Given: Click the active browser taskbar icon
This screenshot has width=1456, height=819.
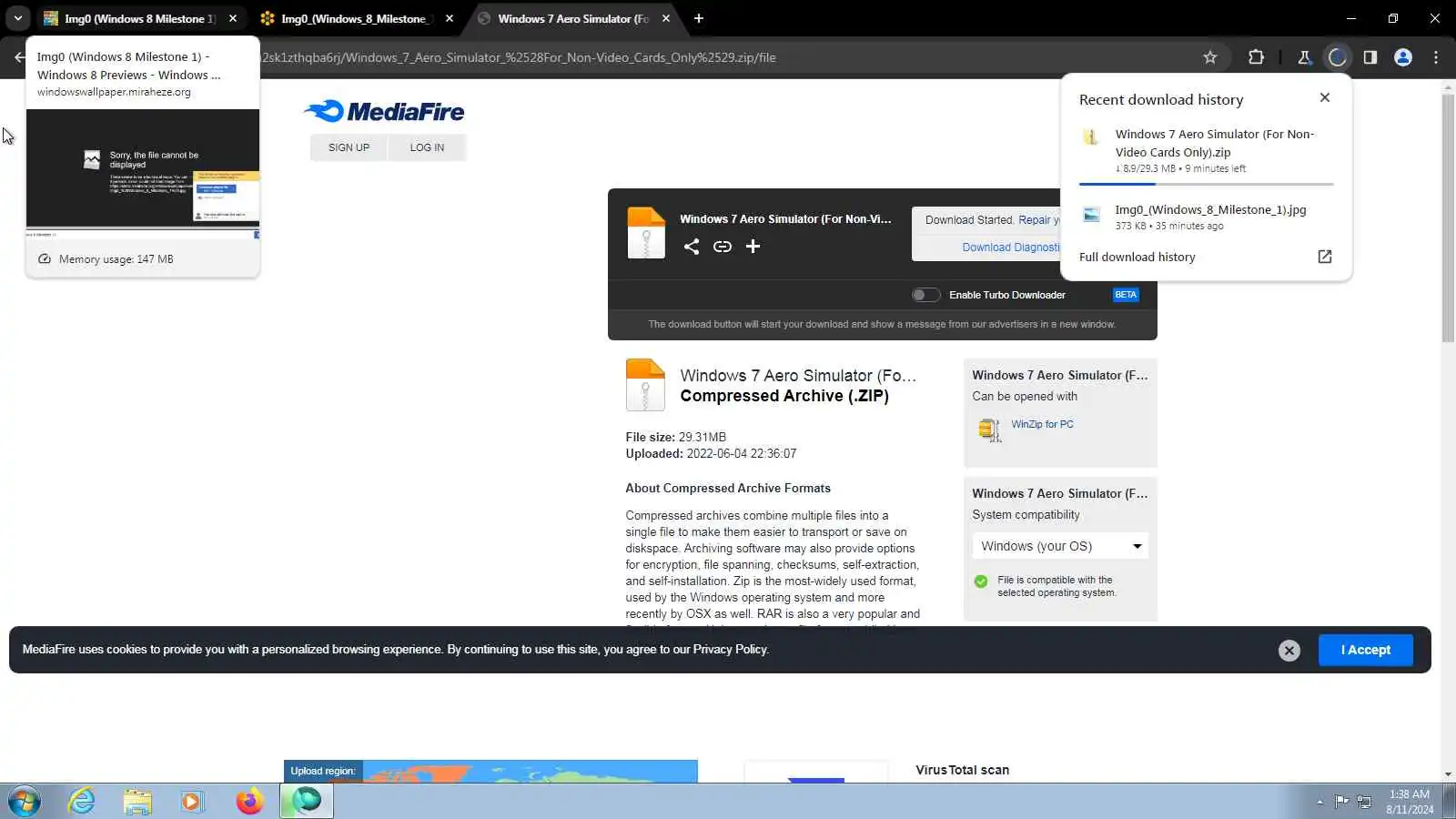Looking at the screenshot, I should [x=307, y=801].
